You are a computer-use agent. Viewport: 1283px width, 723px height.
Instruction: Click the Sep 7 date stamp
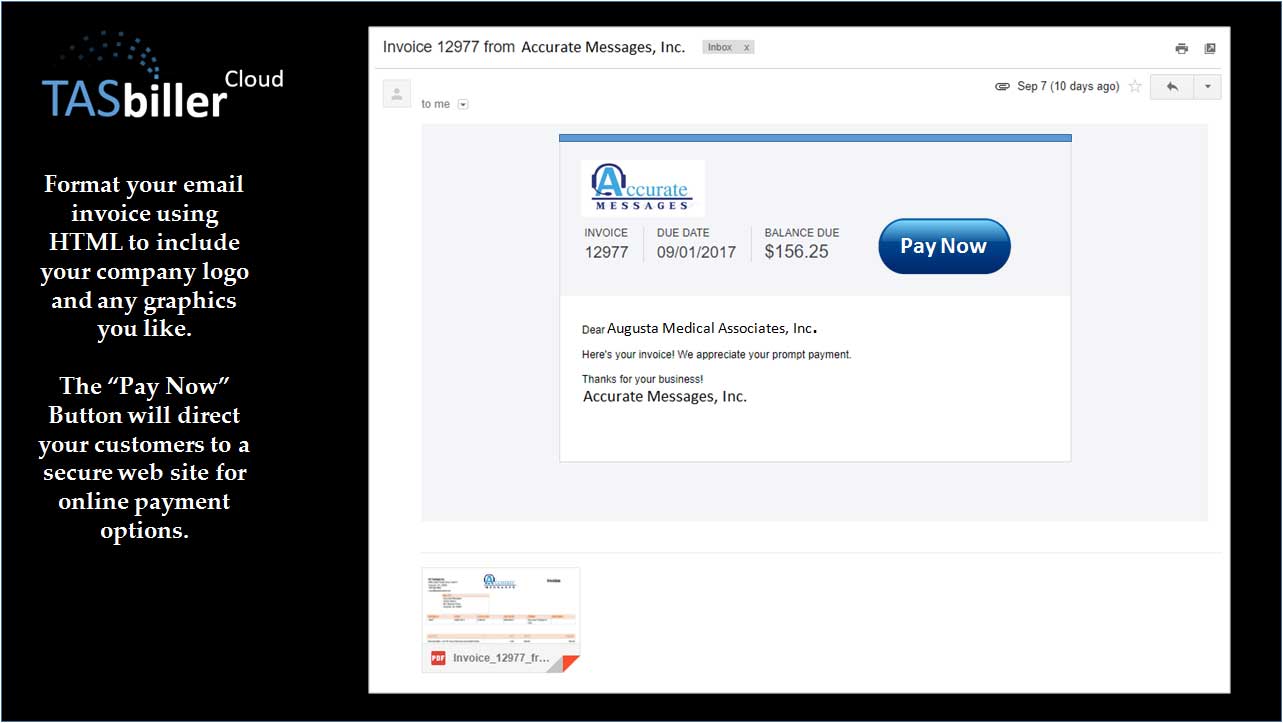1068,87
